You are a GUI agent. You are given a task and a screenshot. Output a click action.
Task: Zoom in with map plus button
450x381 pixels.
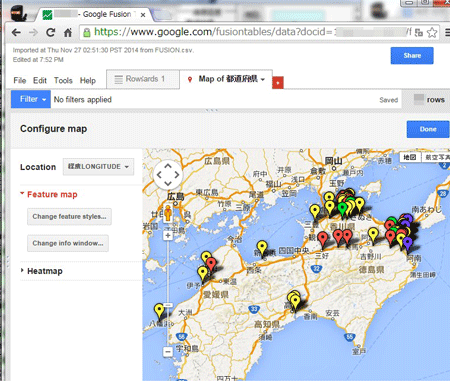(168, 236)
